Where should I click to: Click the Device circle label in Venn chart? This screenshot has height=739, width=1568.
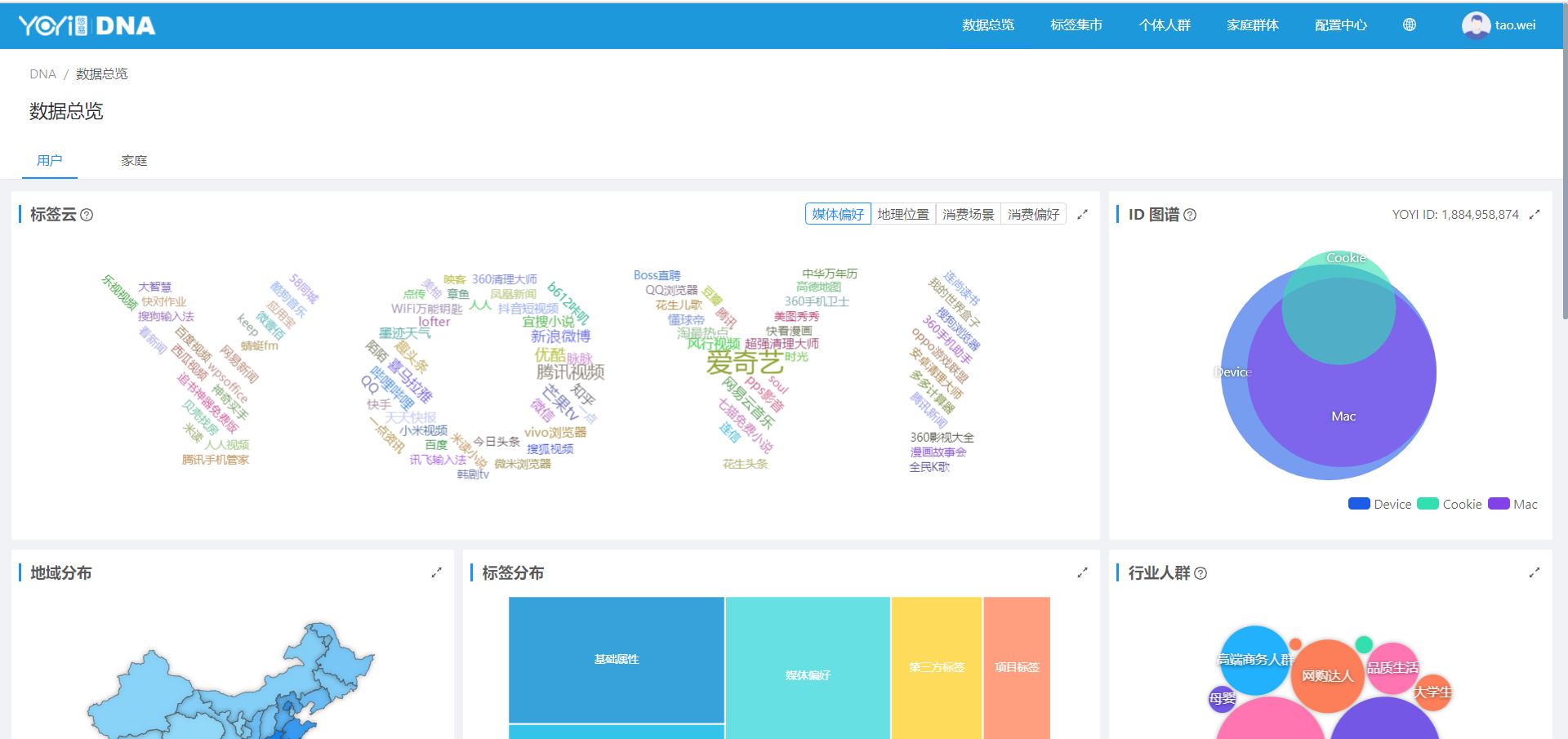click(1233, 372)
